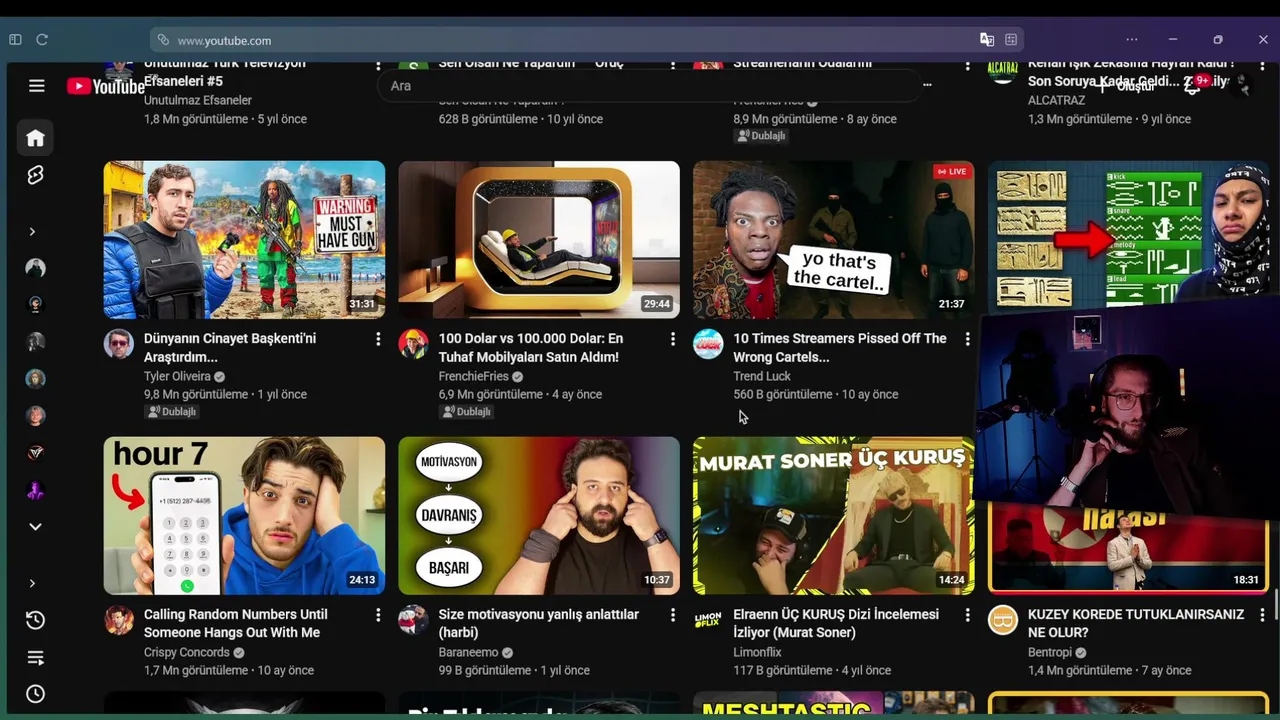This screenshot has height=720, width=1280.
Task: Open video title Dünyanın Cinayet Başkenti'ni Araştırdım
Action: tap(230, 348)
